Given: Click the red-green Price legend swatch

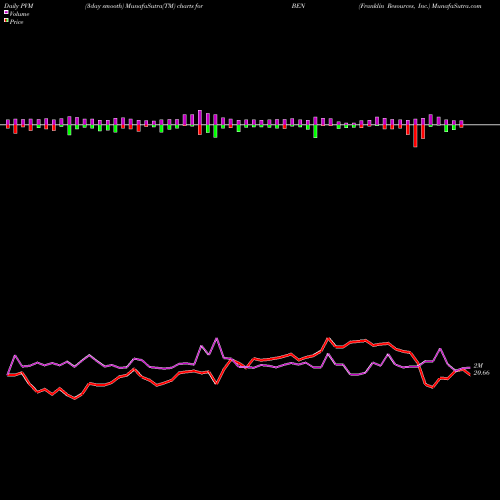Looking at the screenshot, I should point(6,21).
